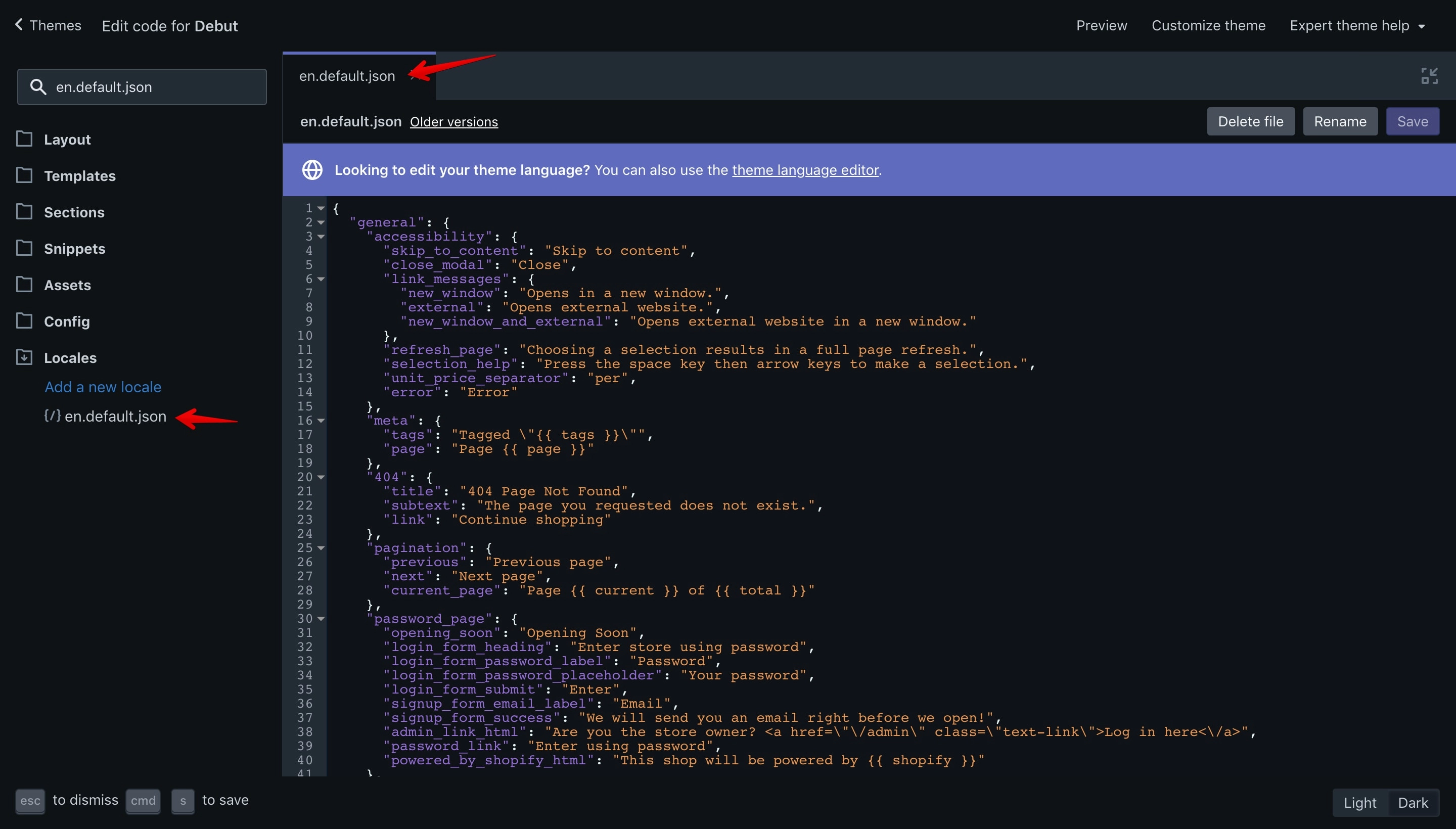Click the "Close" value on line 5
The width and height of the screenshot is (1456, 829).
539,265
